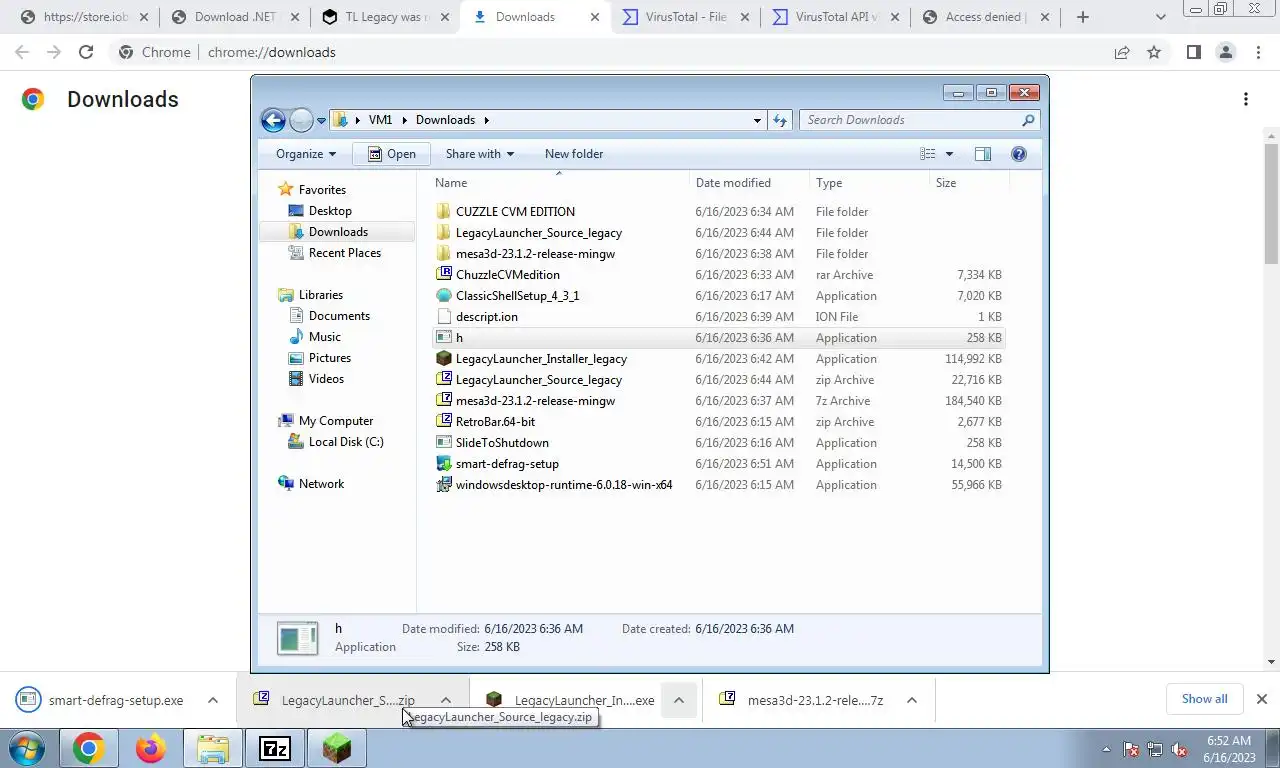Select Local Disk (C:) in navigation pane

click(x=346, y=442)
